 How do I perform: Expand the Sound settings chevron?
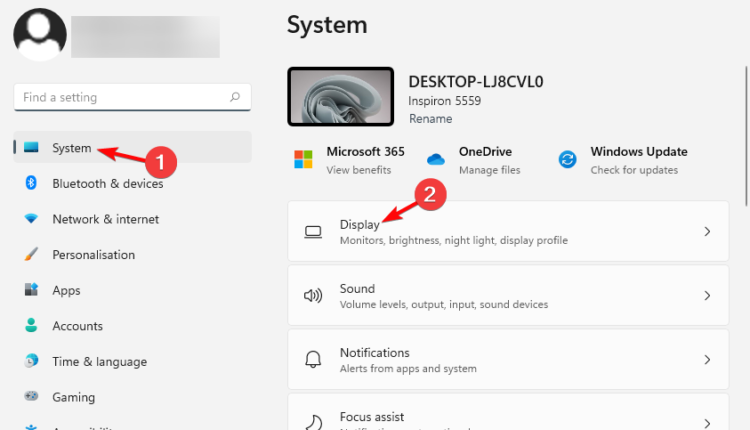tap(707, 296)
